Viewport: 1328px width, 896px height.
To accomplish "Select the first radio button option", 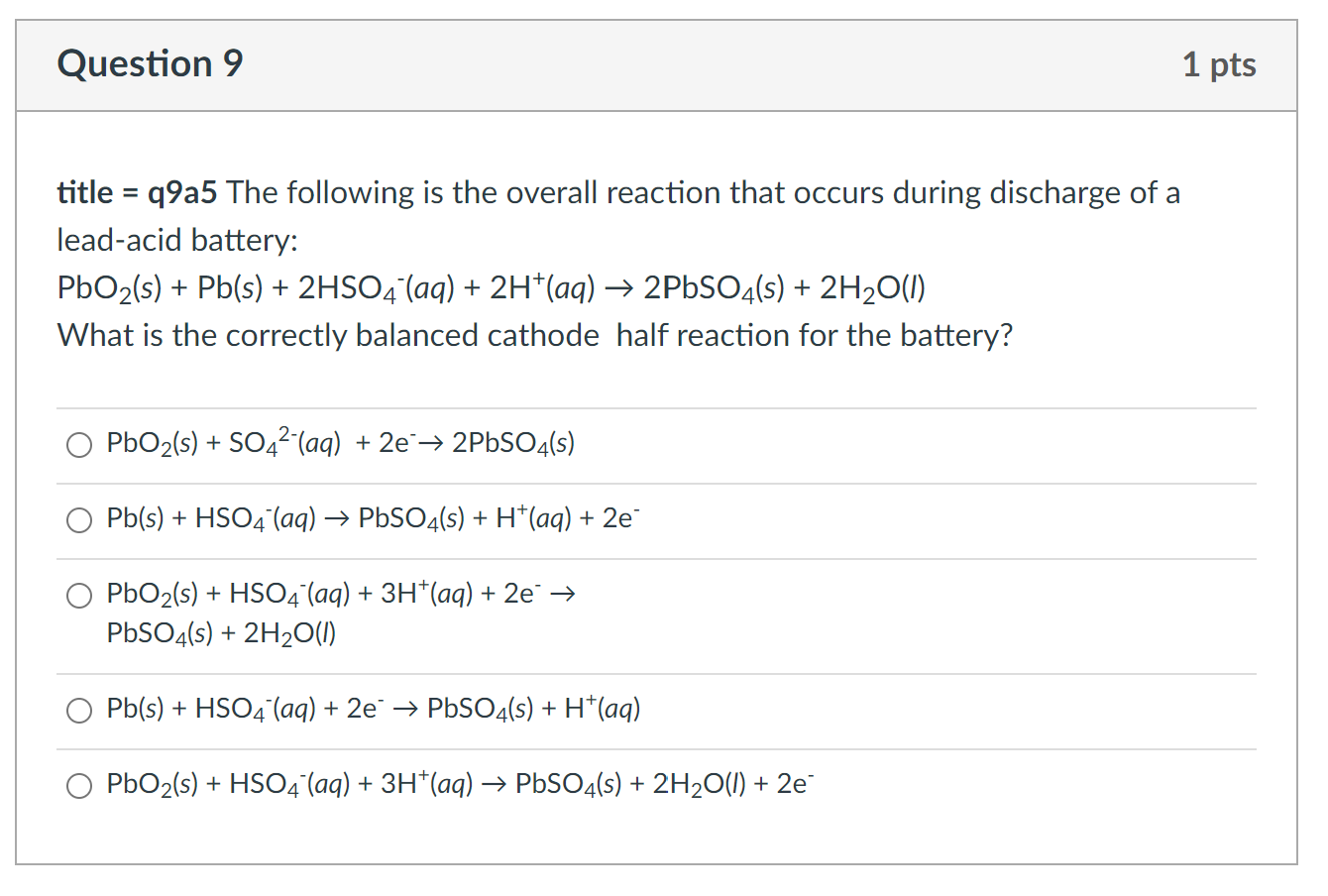I will [x=79, y=444].
